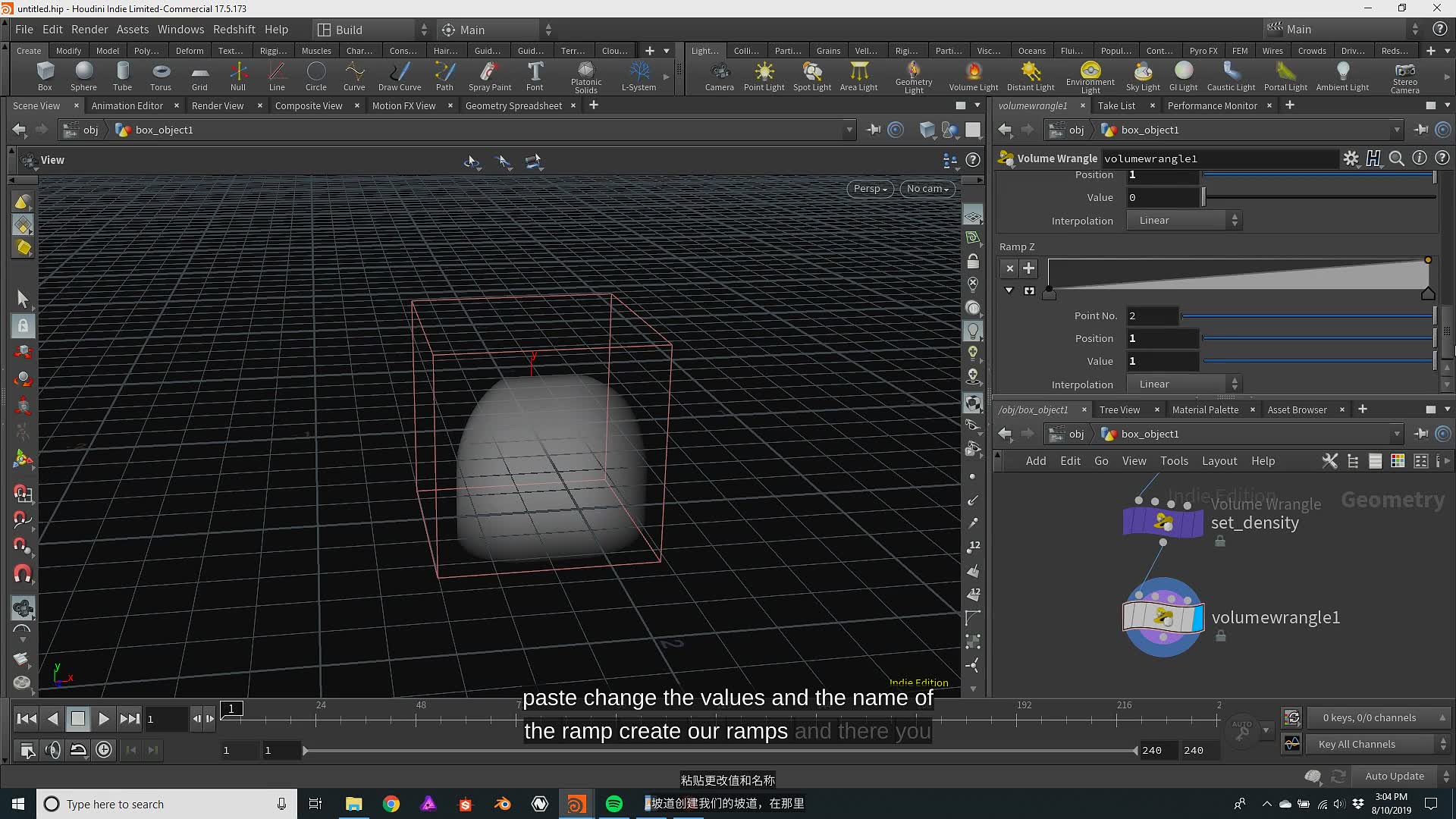Click the set_density node in network

(1162, 522)
